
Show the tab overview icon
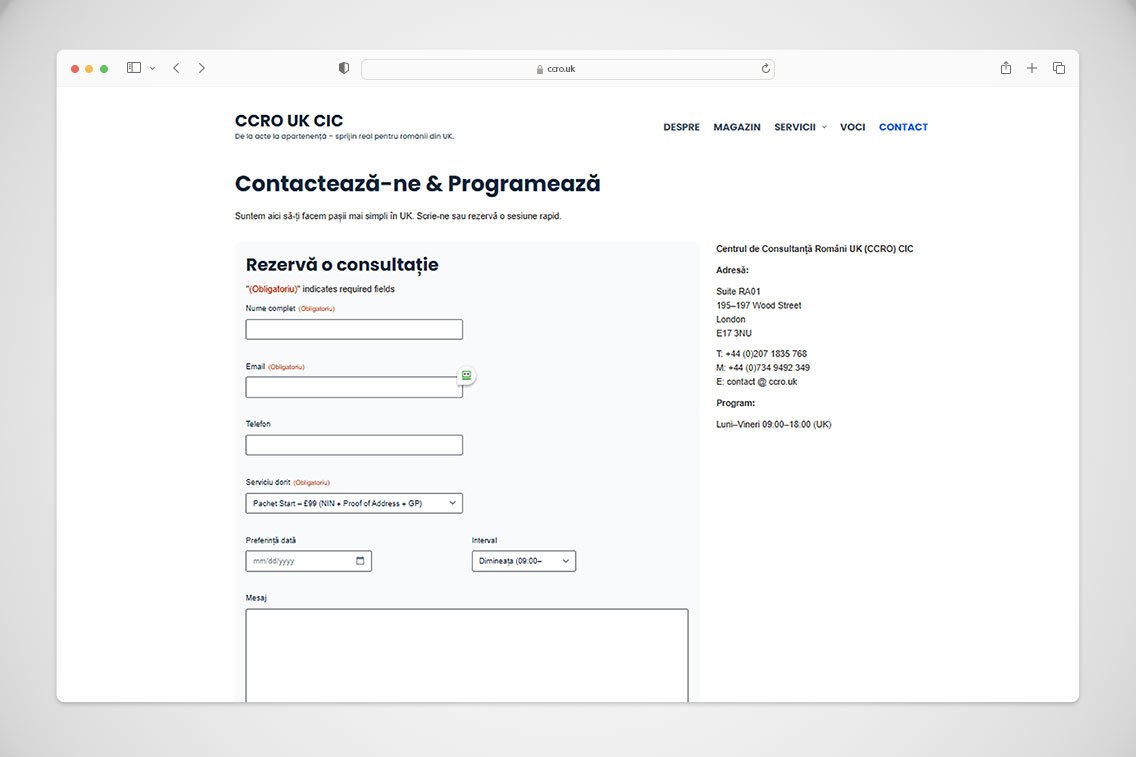coord(1059,68)
